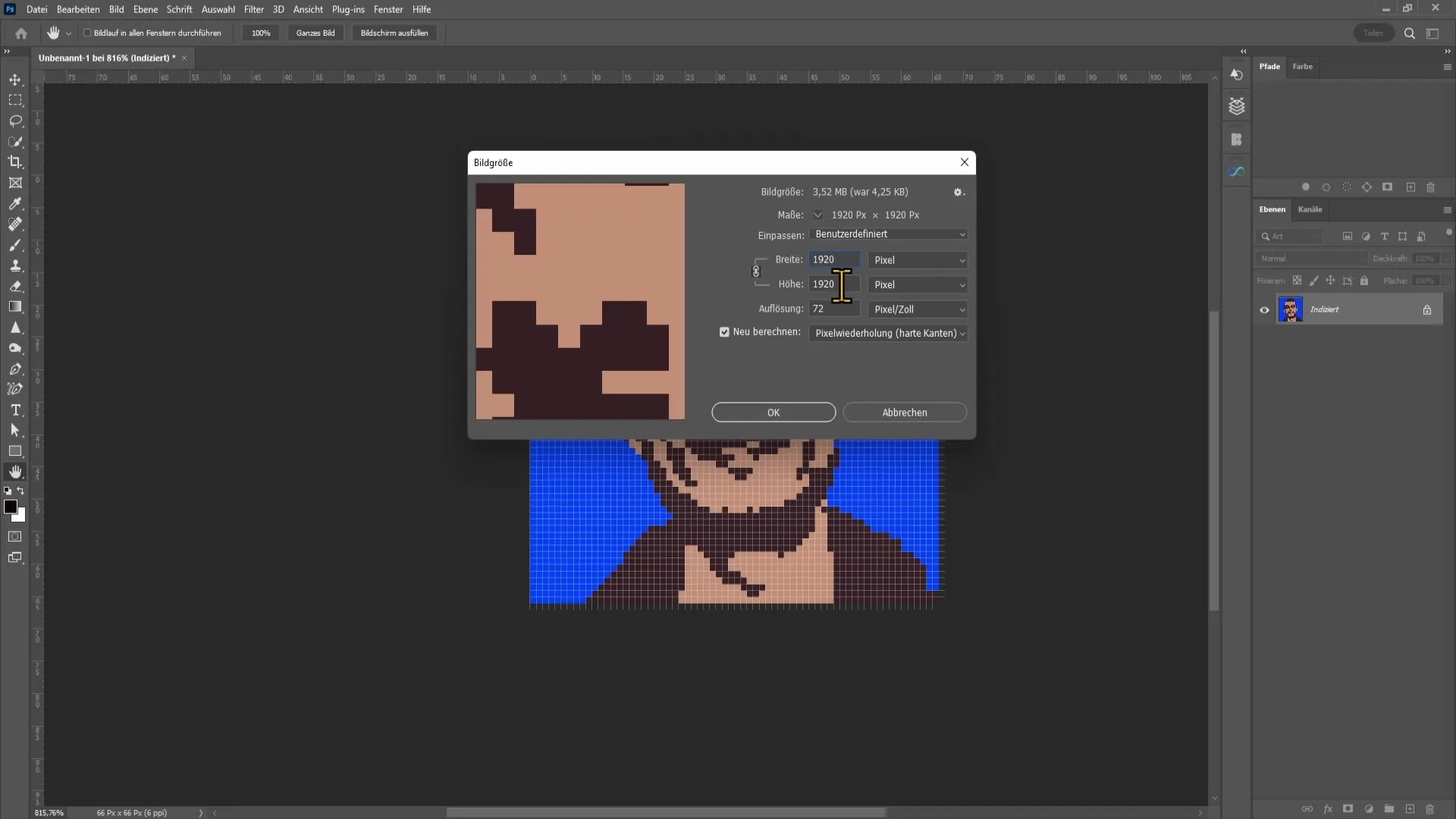Open the workspace layout switcher icon
The image size is (1456, 819).
click(x=1432, y=33)
